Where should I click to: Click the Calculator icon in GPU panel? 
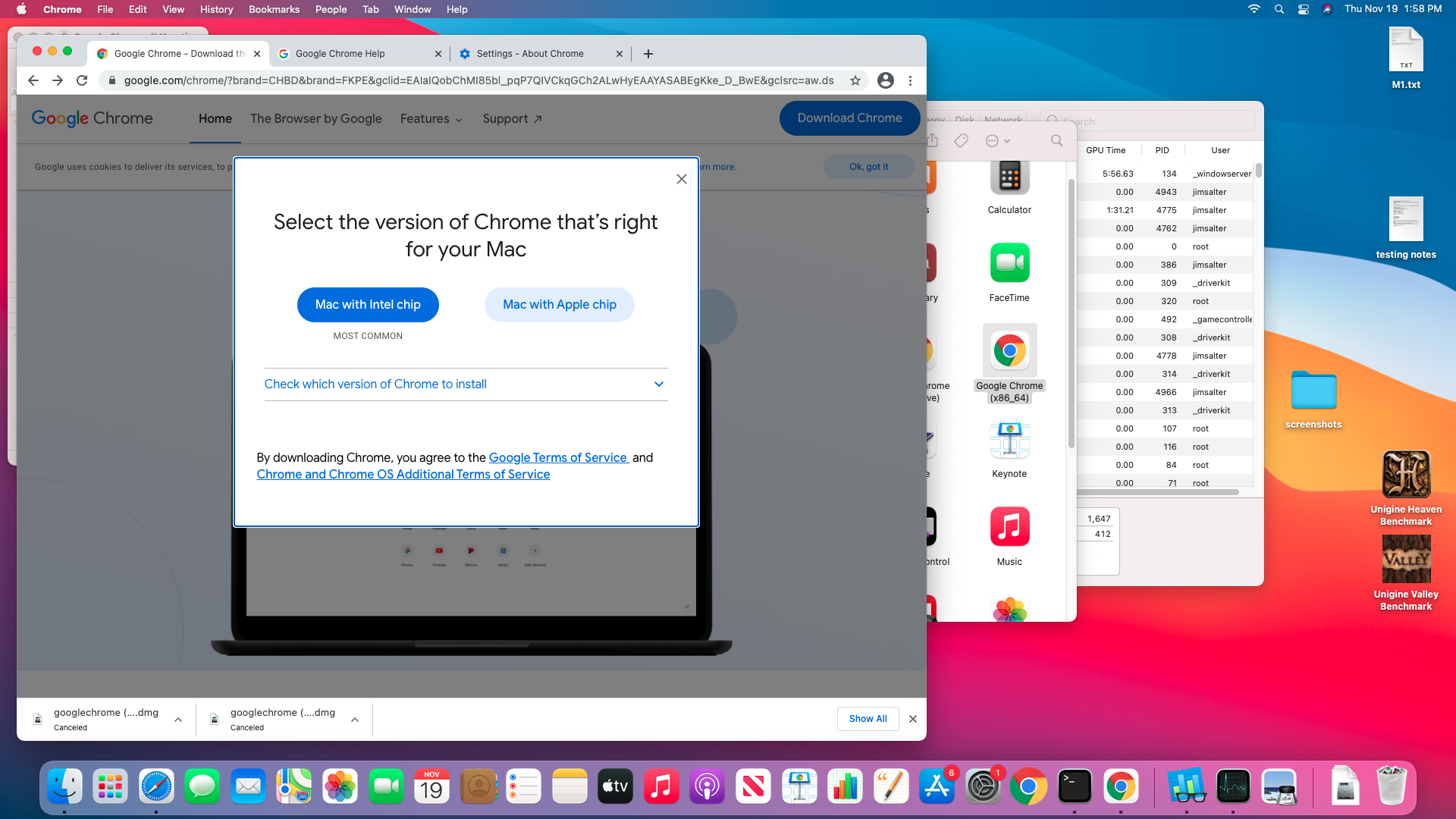1009,177
